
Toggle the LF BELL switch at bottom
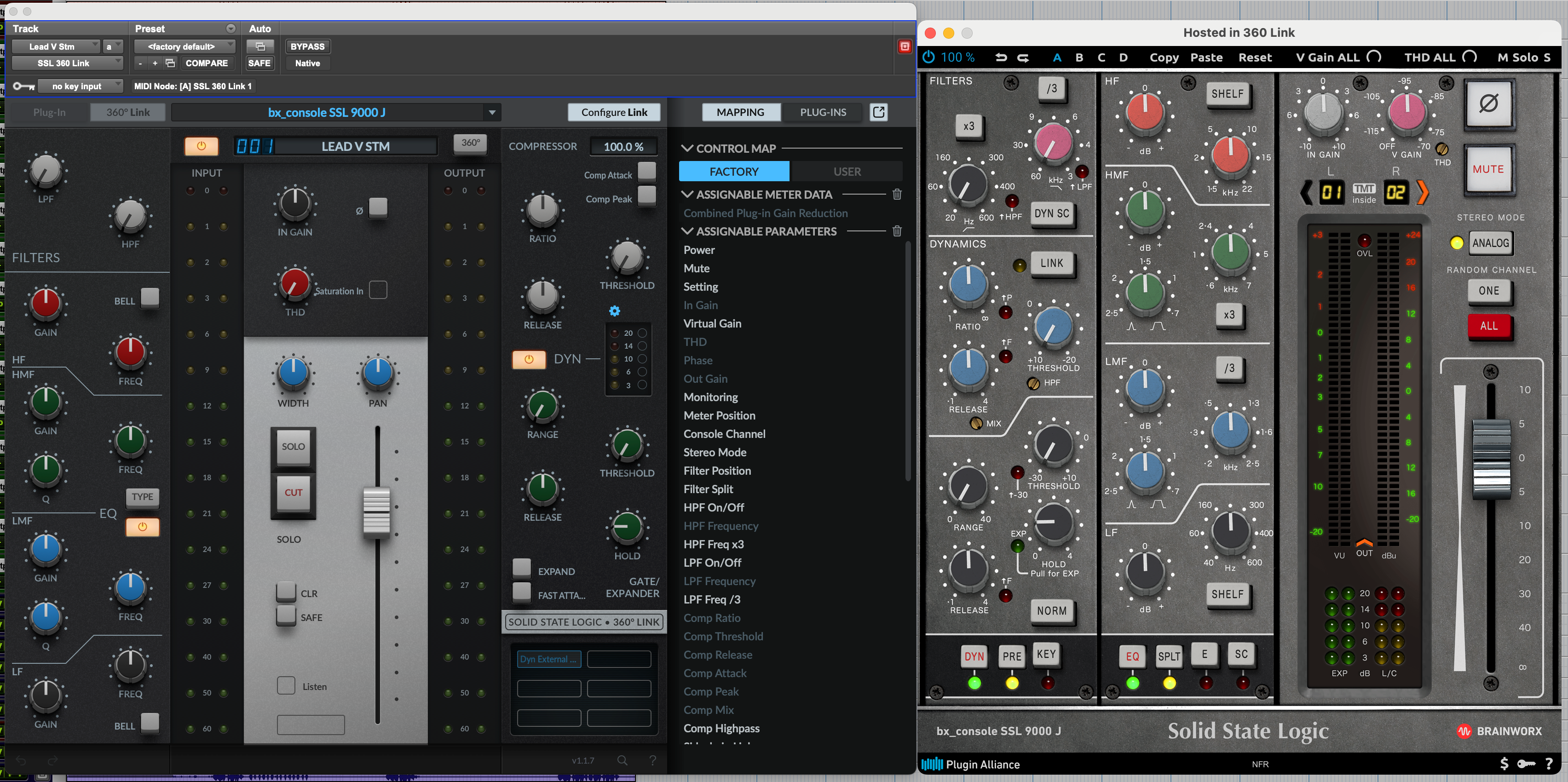coord(150,722)
